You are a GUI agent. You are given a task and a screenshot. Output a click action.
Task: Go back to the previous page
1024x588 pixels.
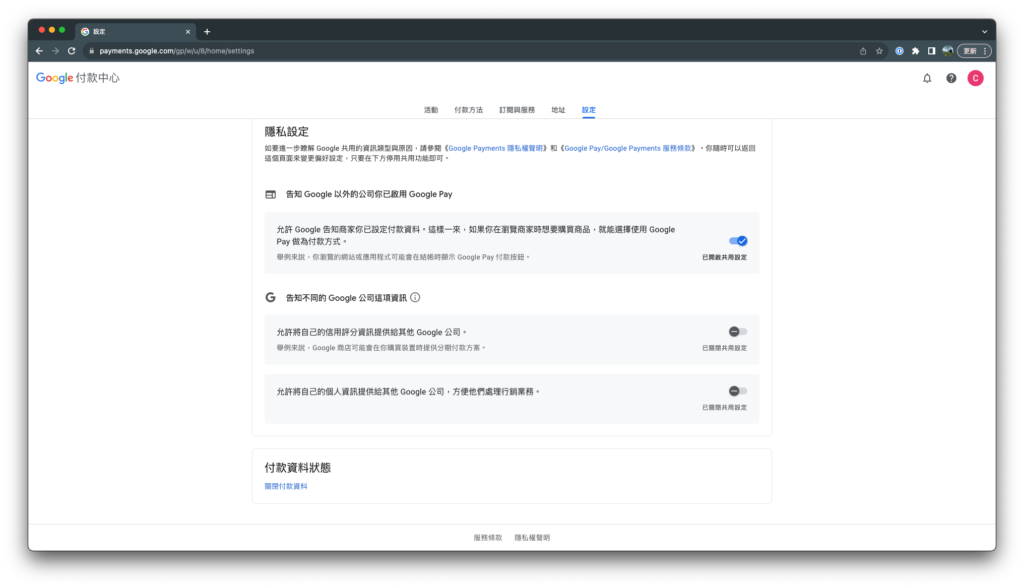(39, 51)
